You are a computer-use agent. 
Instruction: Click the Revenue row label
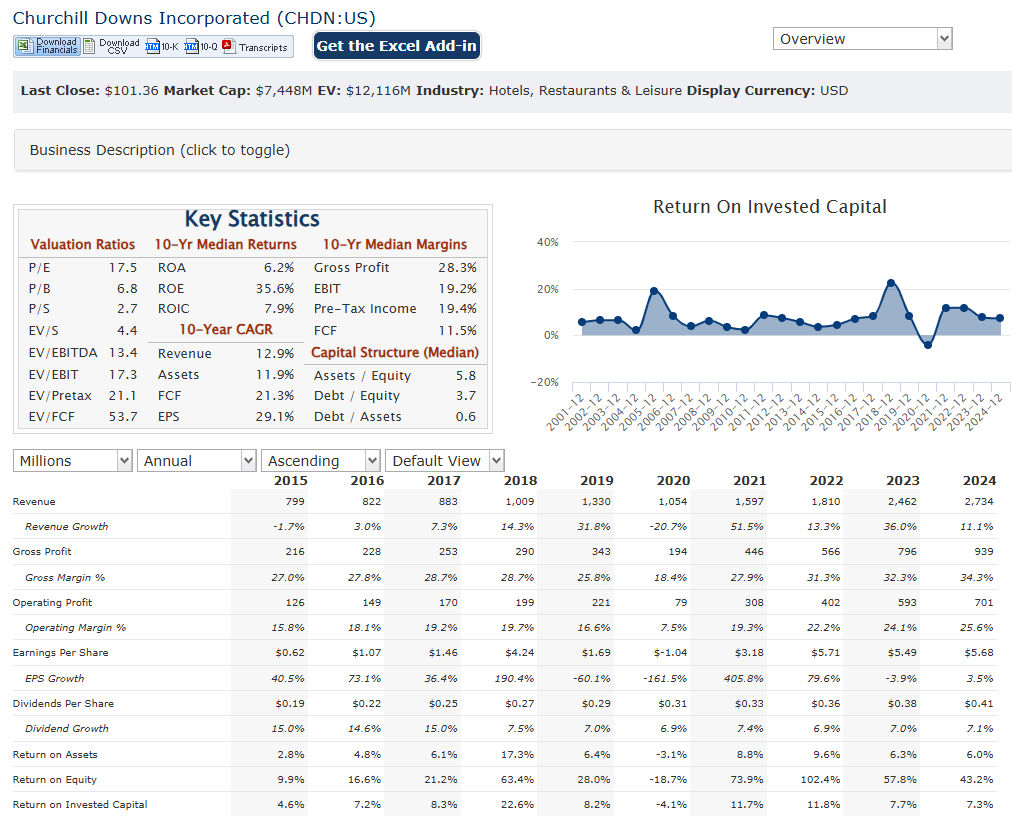click(34, 501)
